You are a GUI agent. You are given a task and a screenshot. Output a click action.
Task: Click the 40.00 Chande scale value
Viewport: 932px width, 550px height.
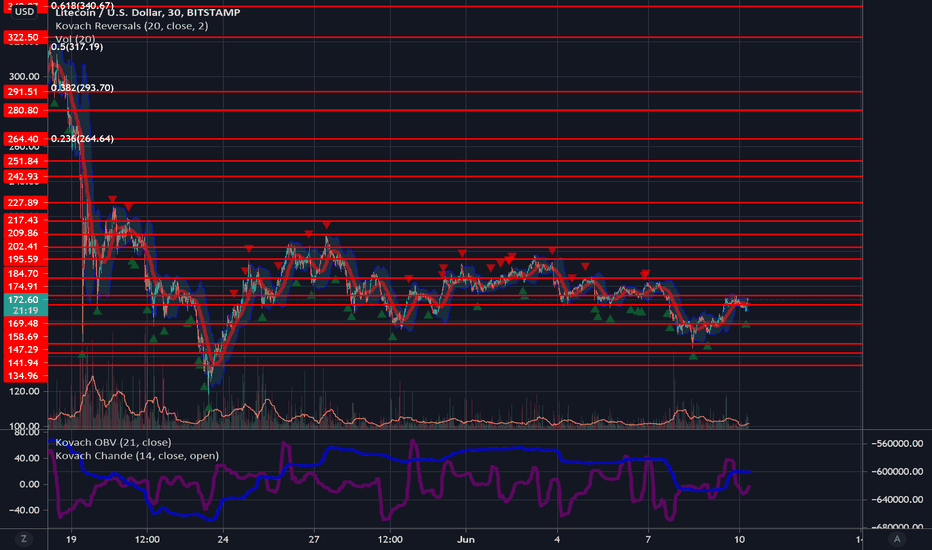(29, 458)
